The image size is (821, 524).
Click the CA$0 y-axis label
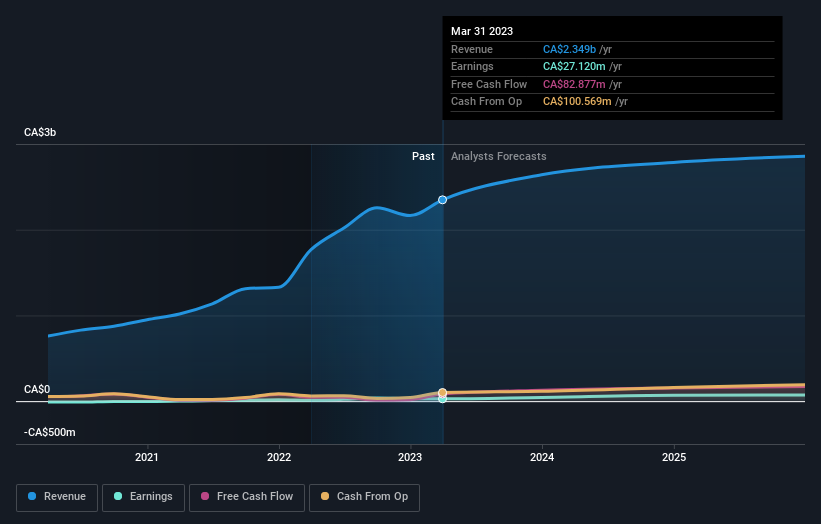(37, 389)
